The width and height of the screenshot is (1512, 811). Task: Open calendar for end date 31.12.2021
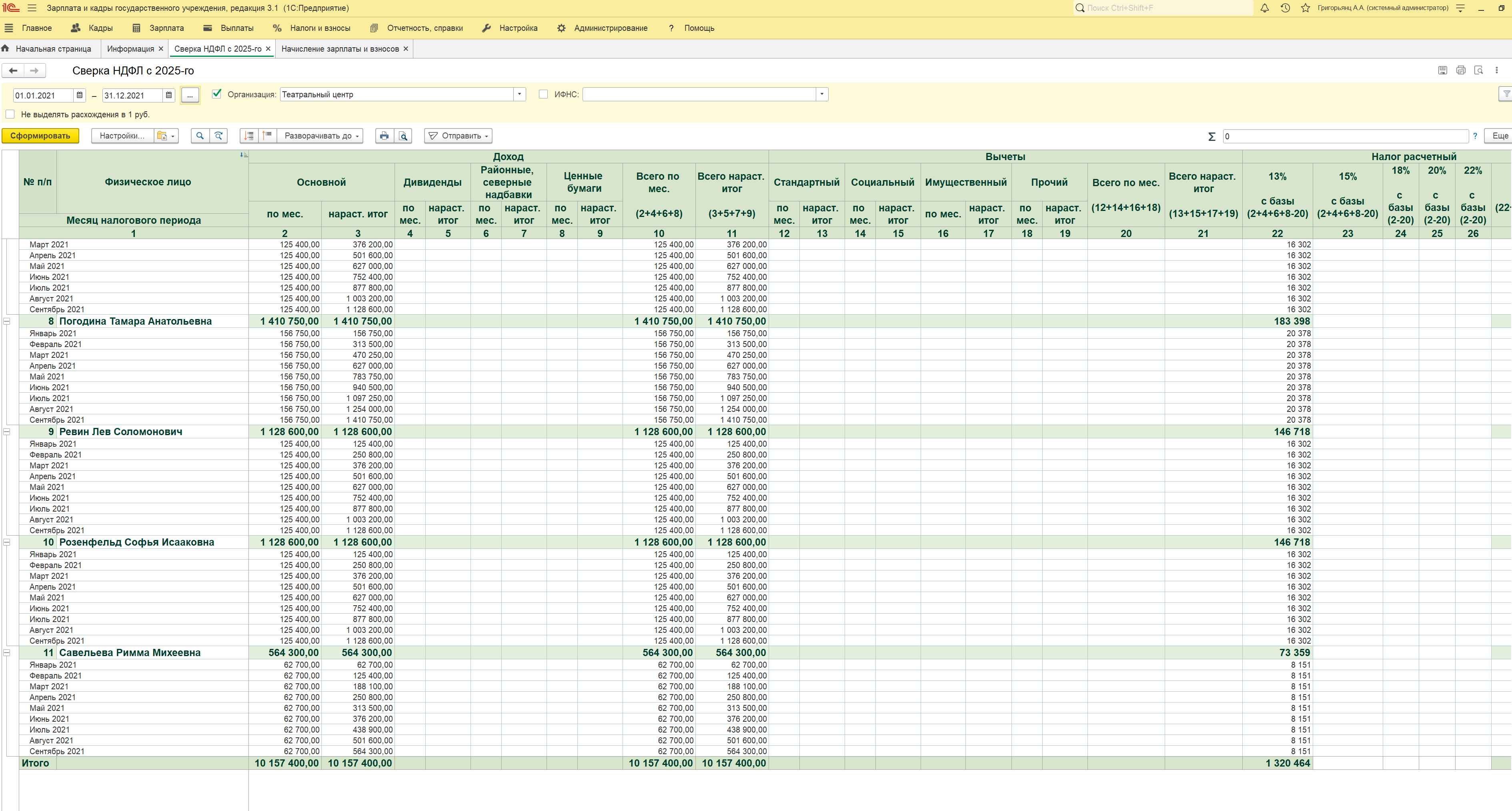(169, 95)
